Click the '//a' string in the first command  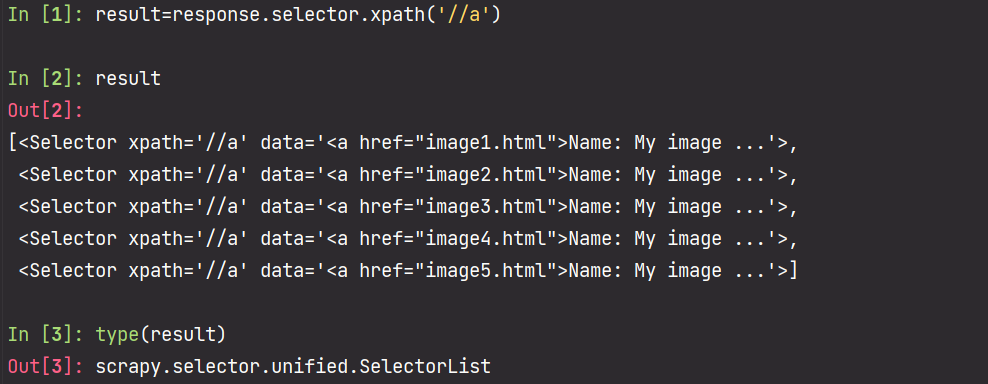pyautogui.click(x=458, y=15)
